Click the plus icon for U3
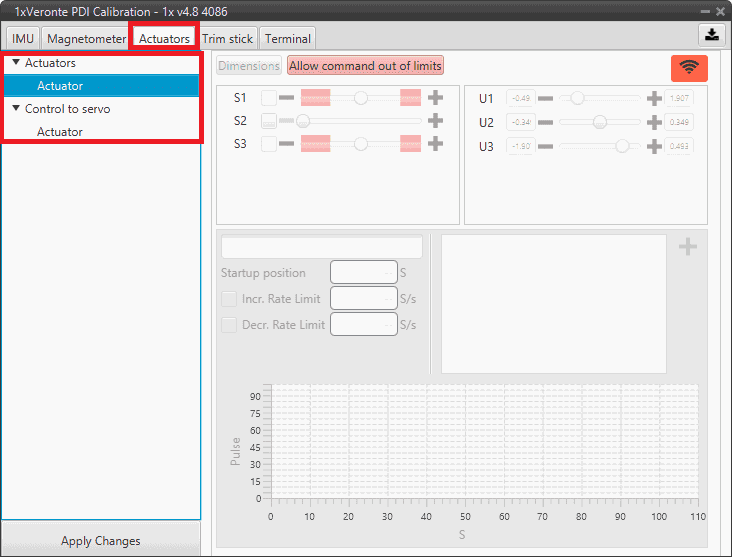The height and width of the screenshot is (557, 732). (x=654, y=146)
